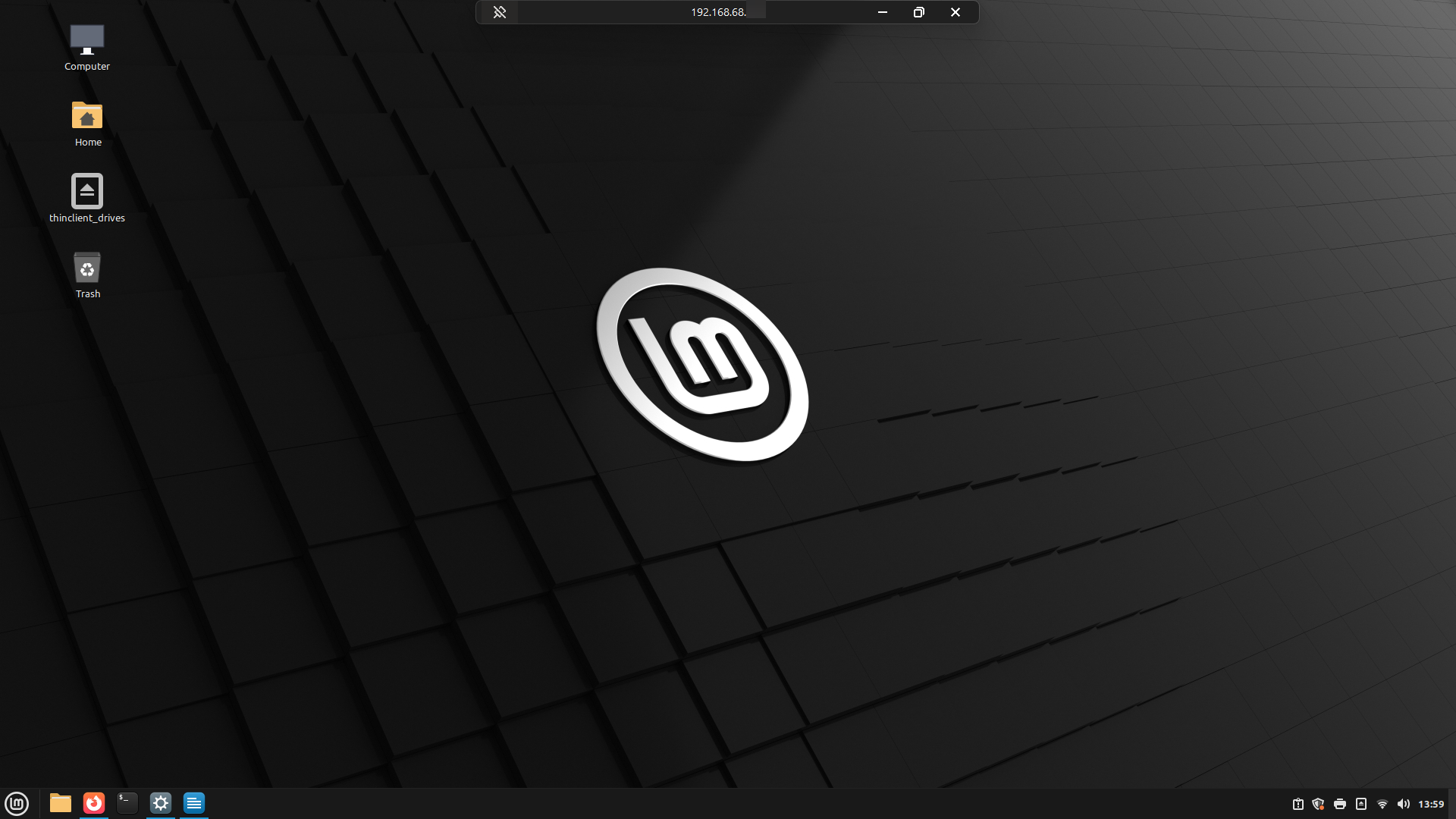This screenshot has height=819, width=1456.
Task: Open the Linux Mint application menu
Action: [x=17, y=803]
